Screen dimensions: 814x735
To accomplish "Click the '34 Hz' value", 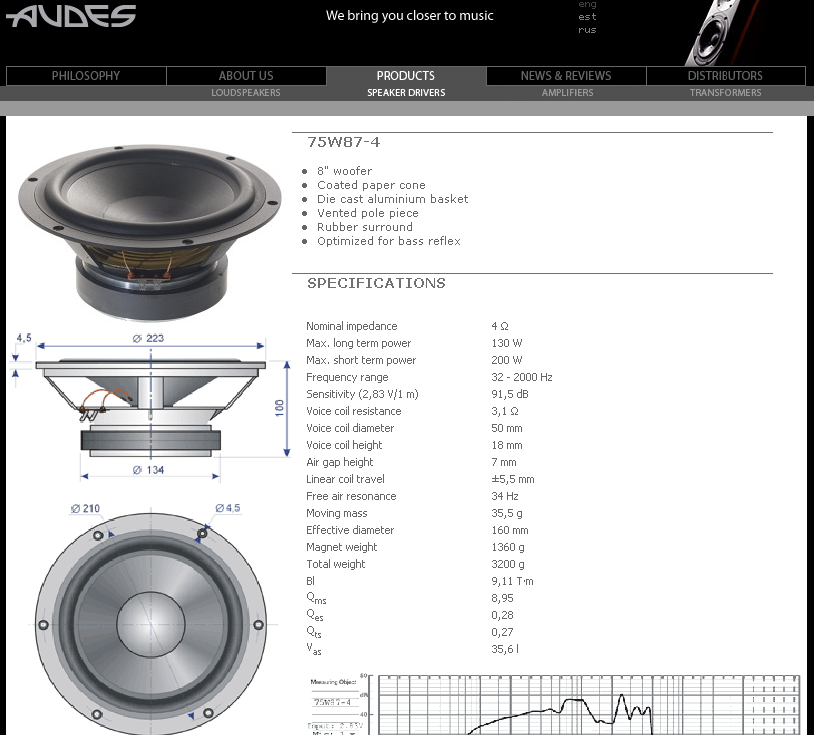I will pyautogui.click(x=505, y=496).
